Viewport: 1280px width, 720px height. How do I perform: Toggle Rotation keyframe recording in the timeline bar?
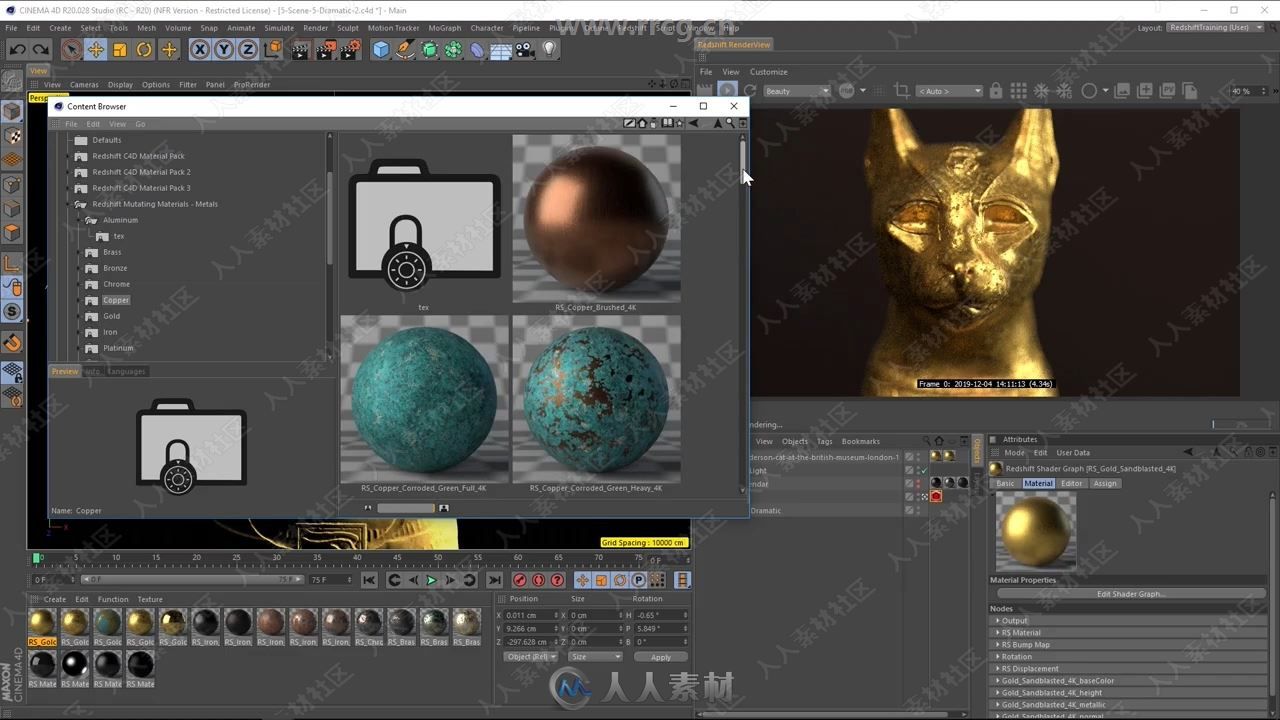tap(620, 580)
